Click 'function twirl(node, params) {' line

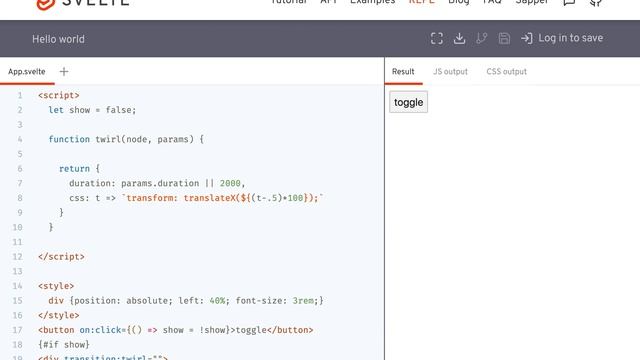pyautogui.click(x=126, y=139)
